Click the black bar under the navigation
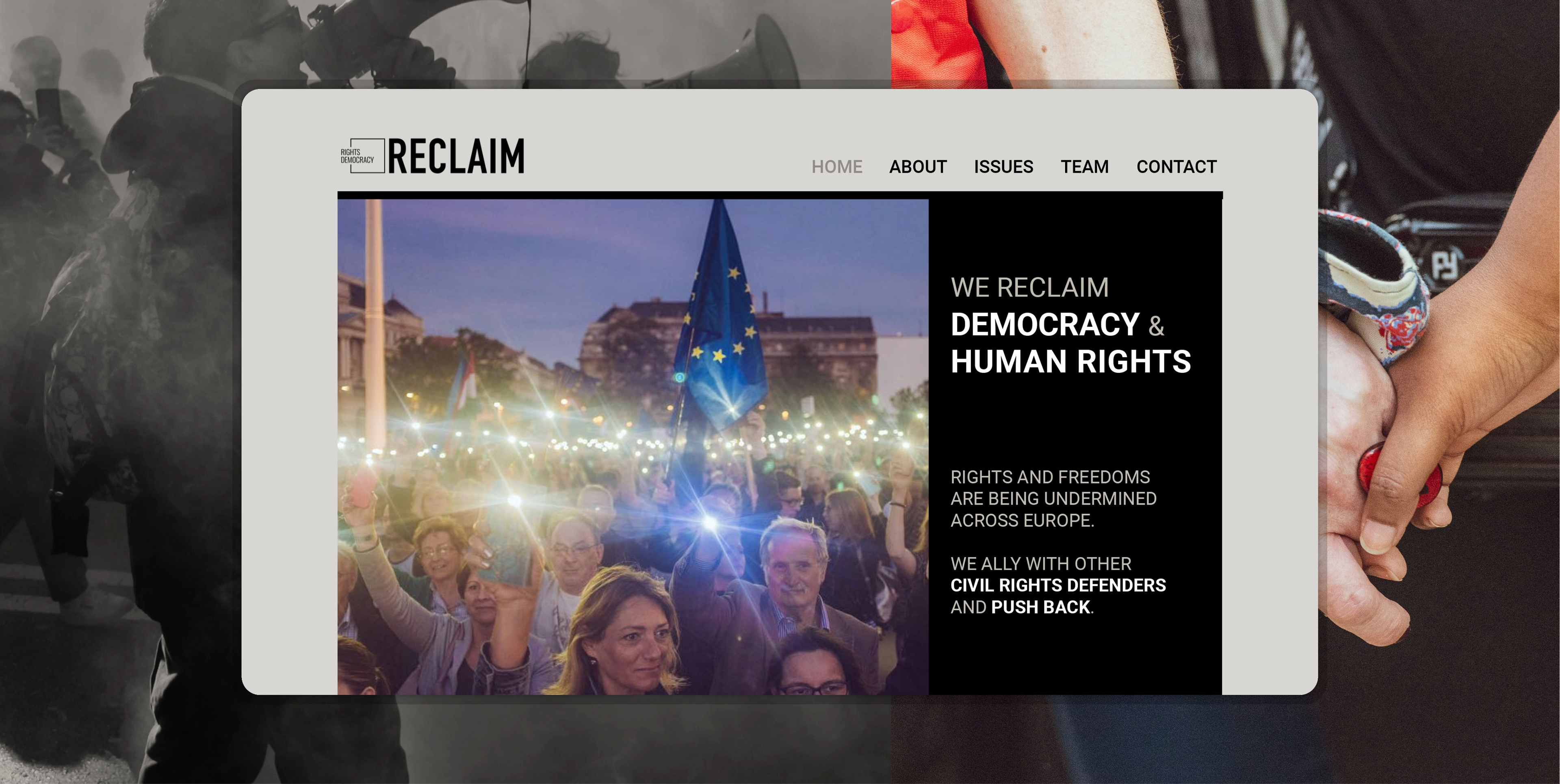The width and height of the screenshot is (1560, 784). [780, 195]
